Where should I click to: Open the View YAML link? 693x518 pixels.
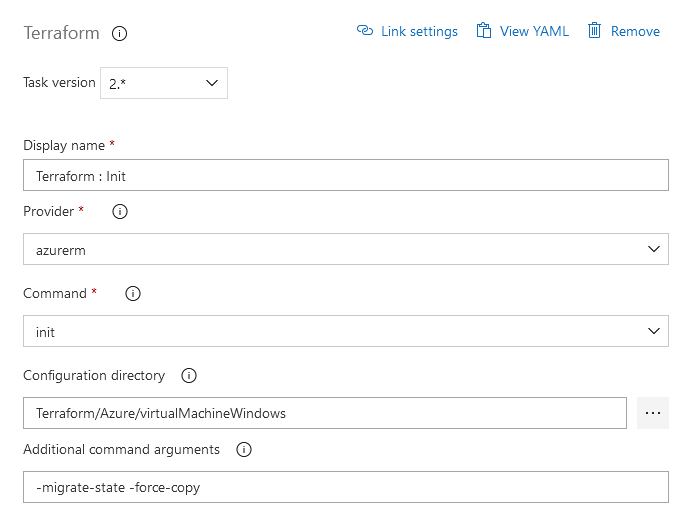pos(534,31)
